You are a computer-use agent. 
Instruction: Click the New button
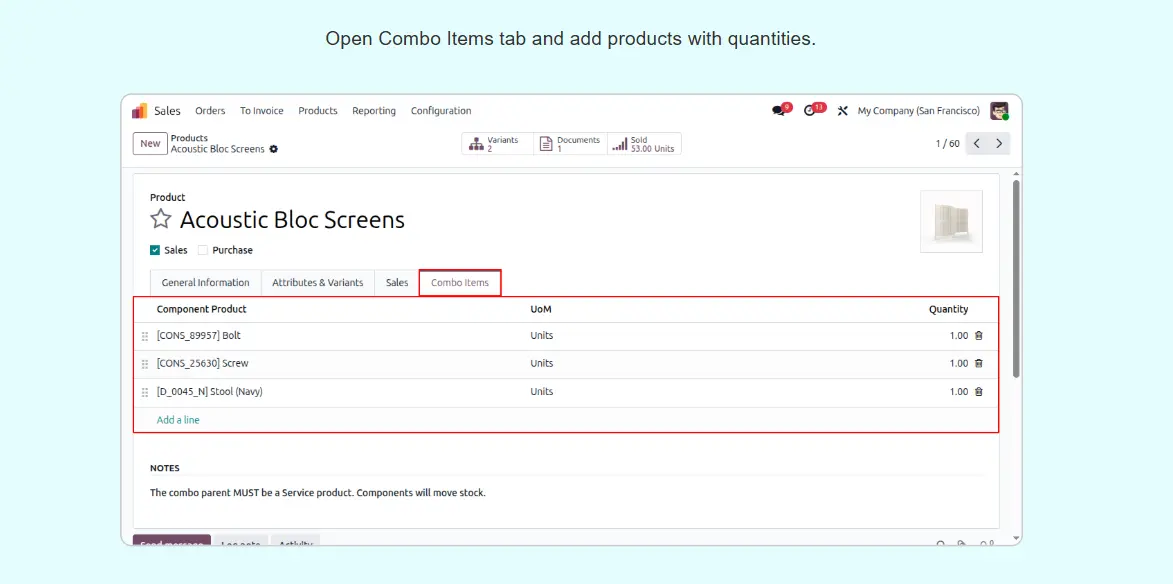point(150,144)
